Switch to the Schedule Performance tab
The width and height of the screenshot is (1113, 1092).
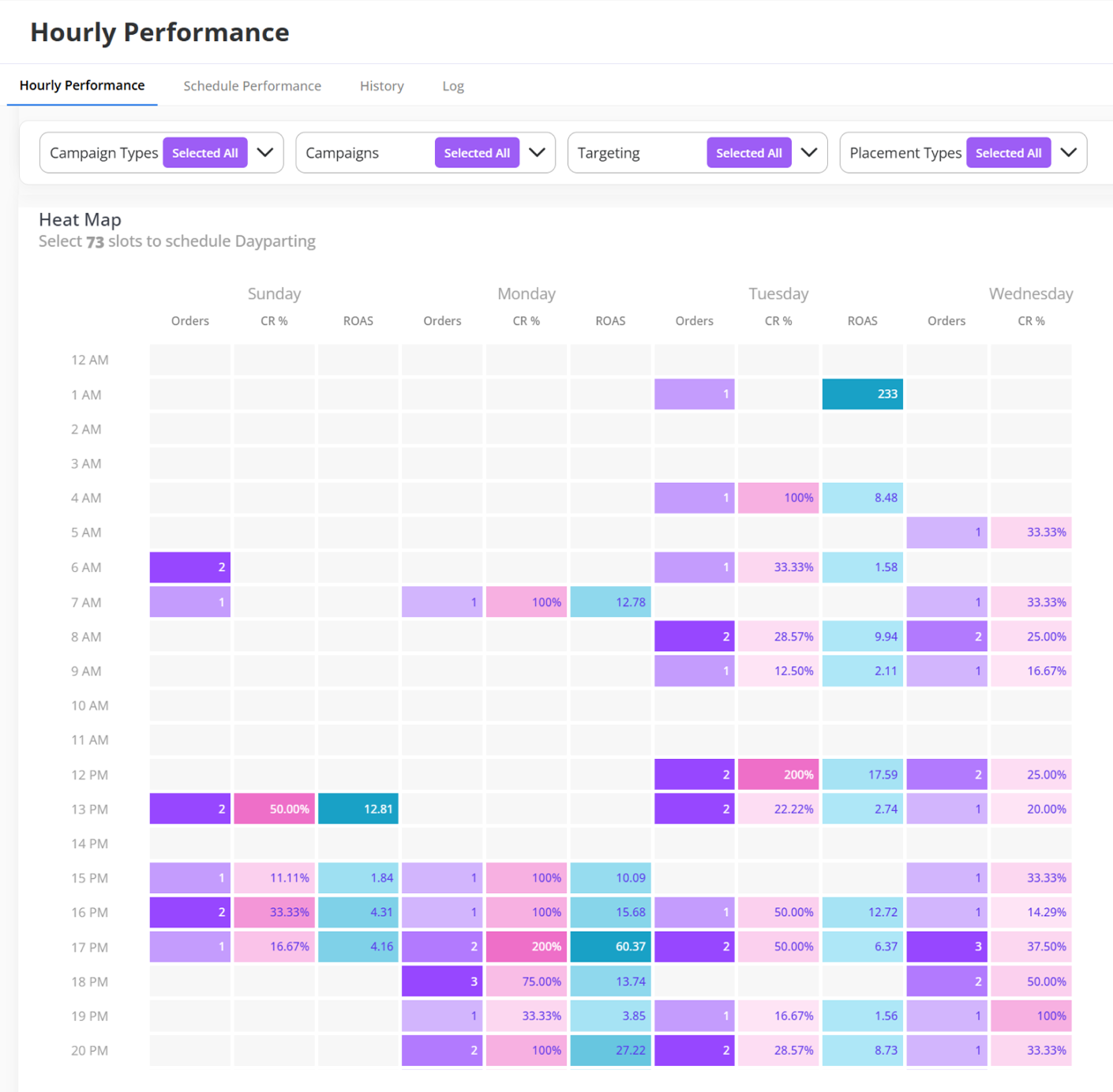click(252, 86)
